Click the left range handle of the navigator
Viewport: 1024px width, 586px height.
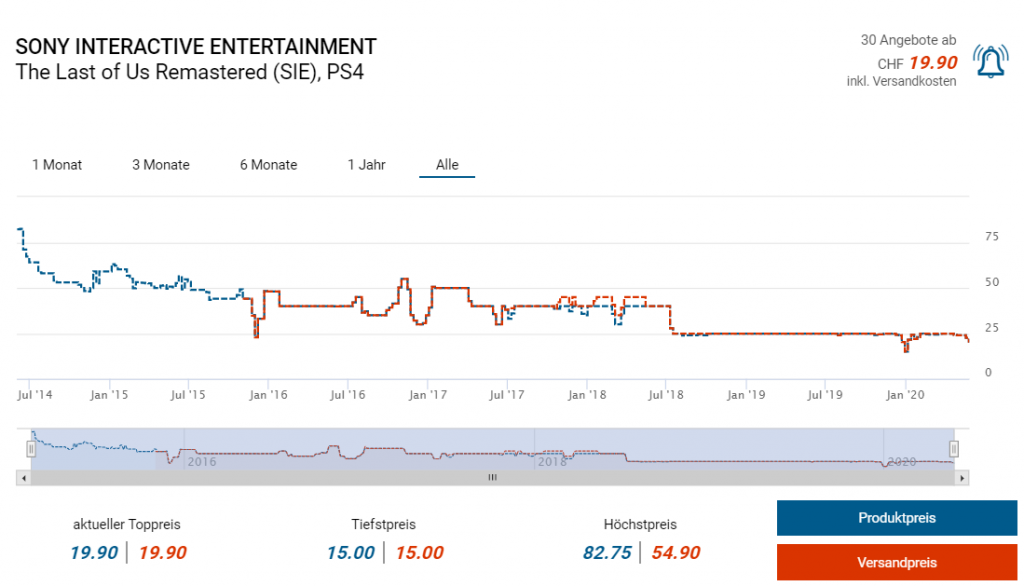point(31,449)
